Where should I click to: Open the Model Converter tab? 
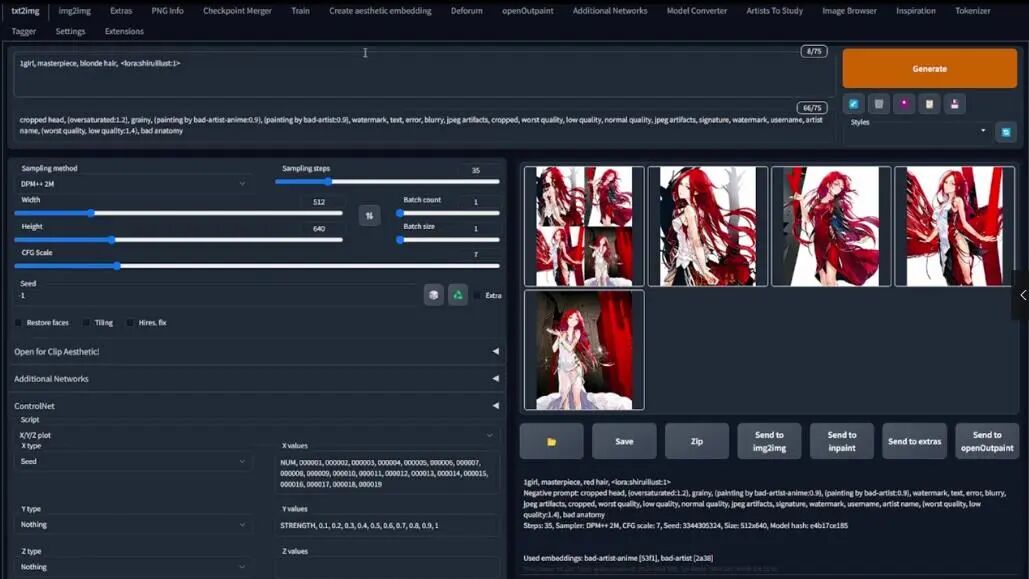click(697, 11)
